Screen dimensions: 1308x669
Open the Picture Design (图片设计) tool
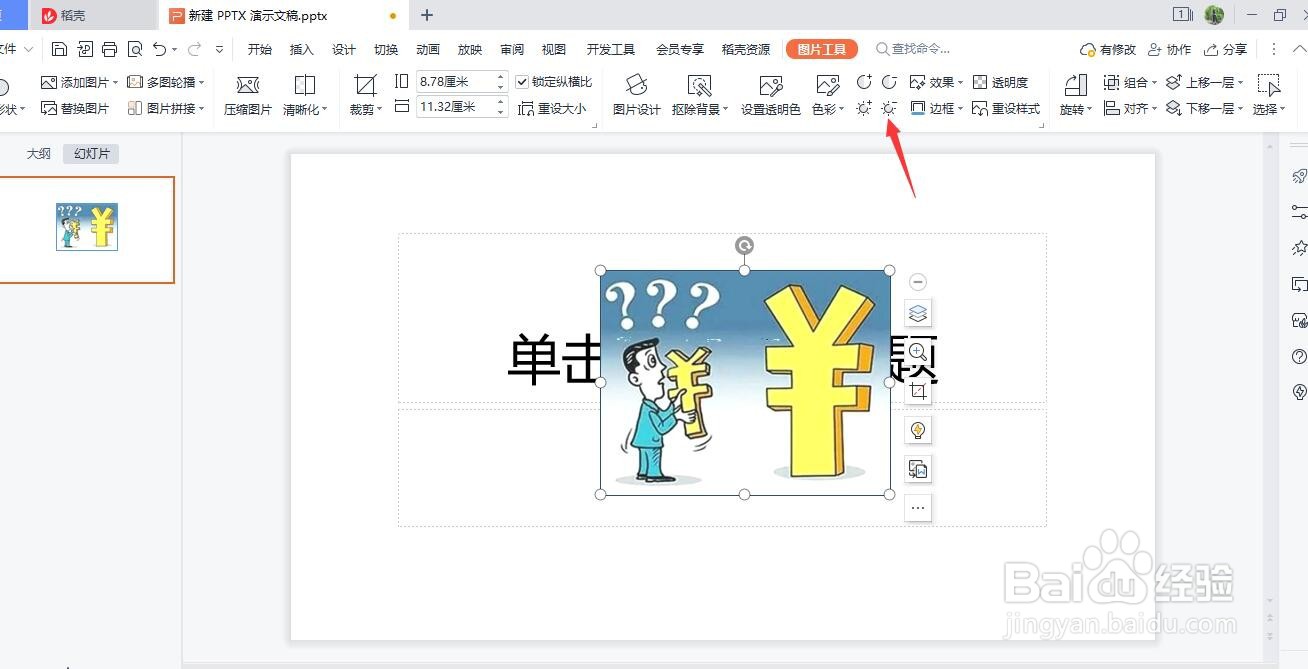pos(637,96)
